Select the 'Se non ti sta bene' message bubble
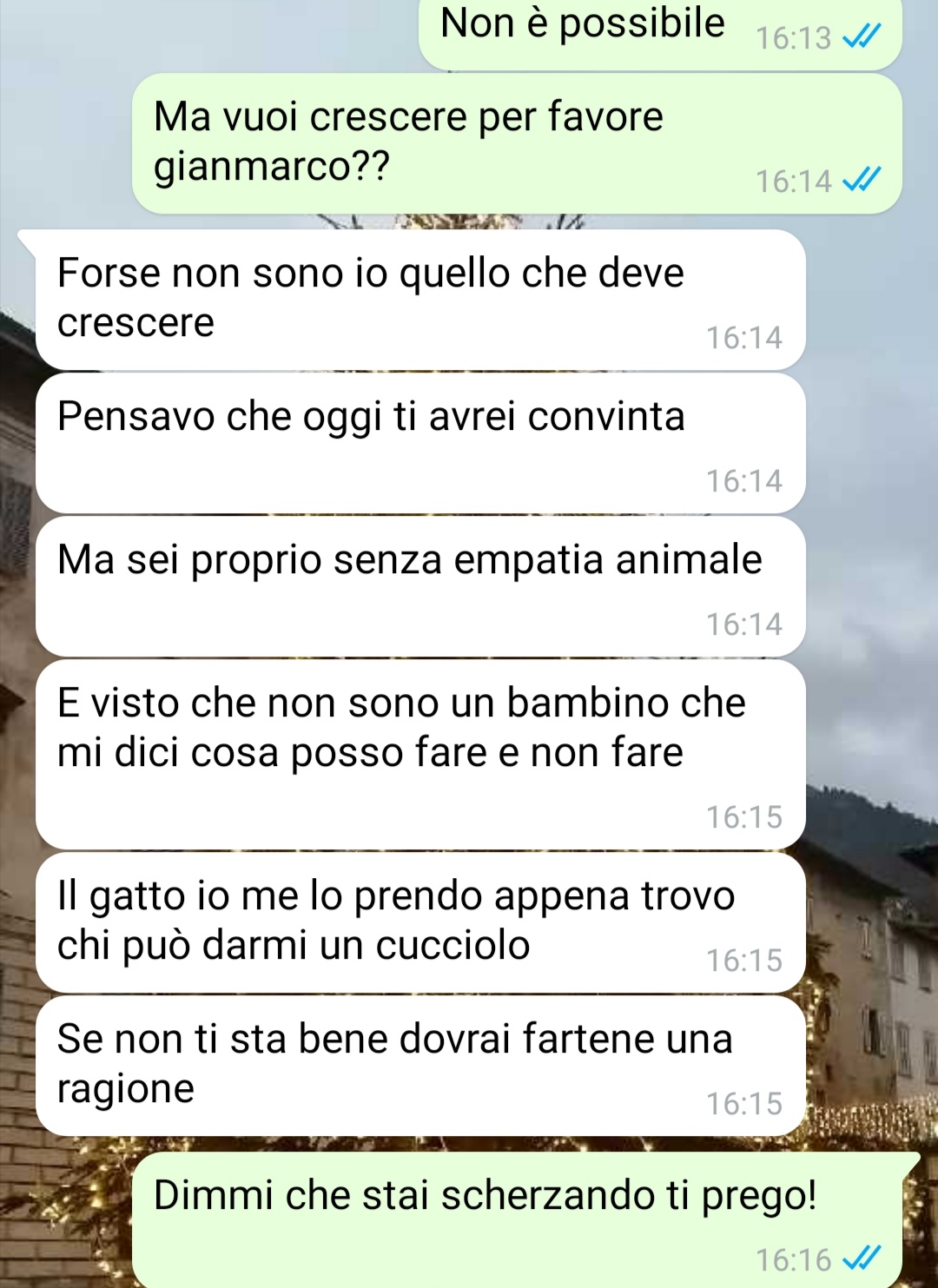This screenshot has width=938, height=1288. point(420,1066)
